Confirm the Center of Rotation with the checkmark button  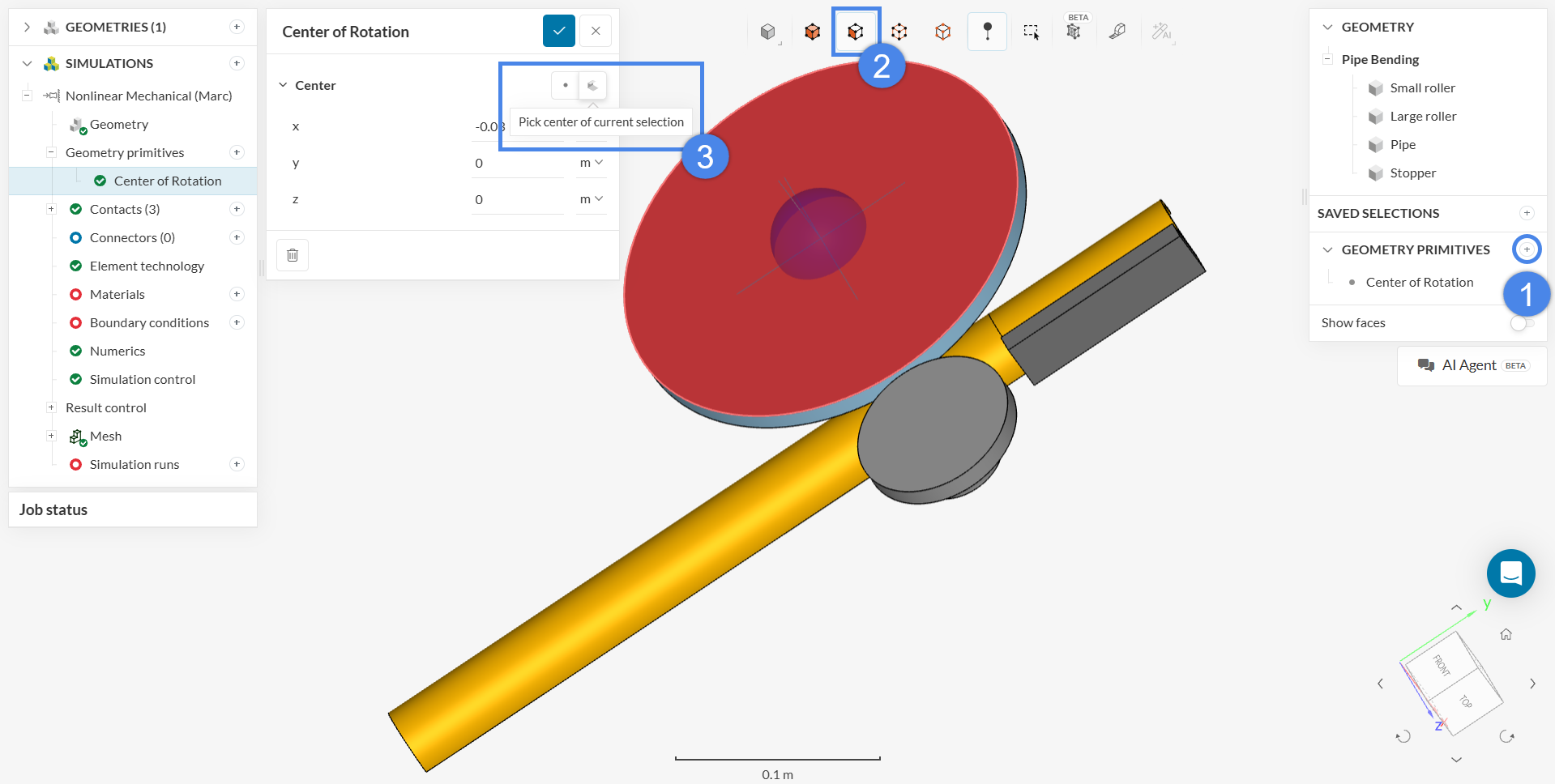[x=558, y=31]
